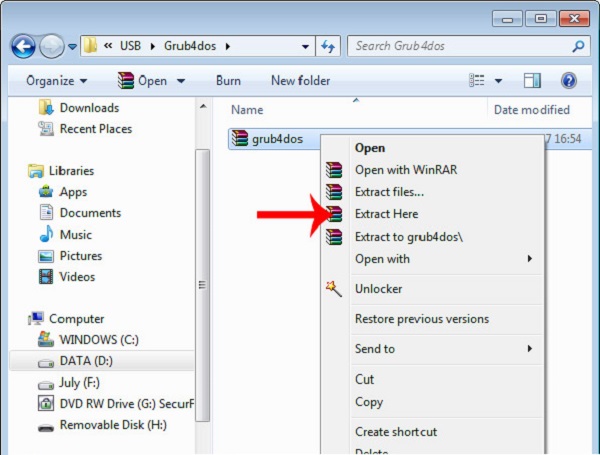600x455 pixels.
Task: Click the folder icon in address bar
Action: click(90, 46)
